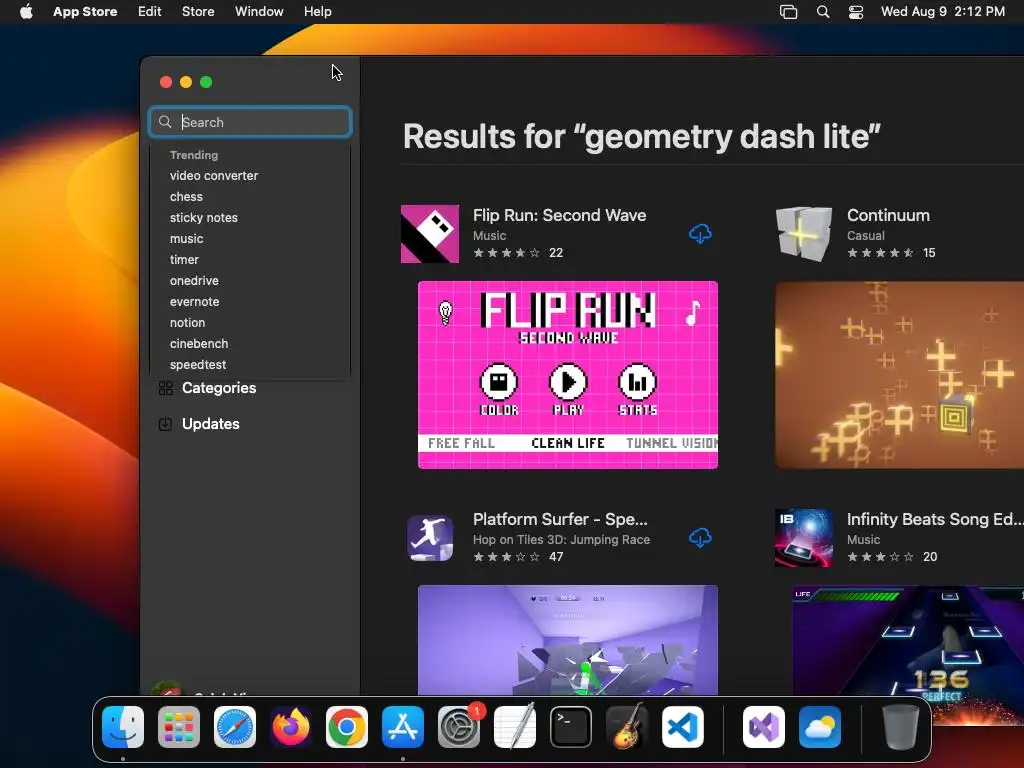The height and width of the screenshot is (768, 1024).
Task: Open the Trash in the Dock
Action: pyautogui.click(x=901, y=727)
